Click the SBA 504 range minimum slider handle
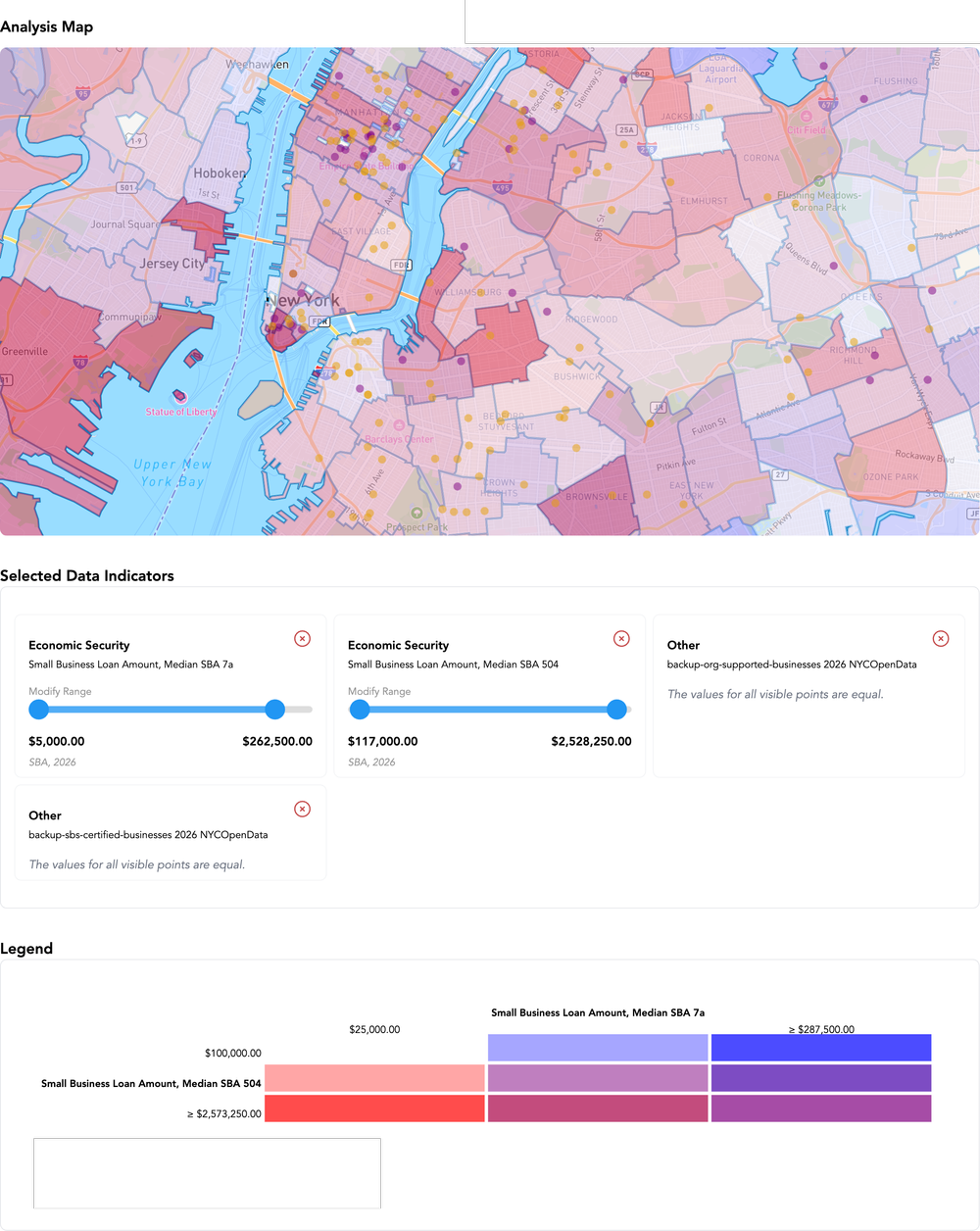Screen dimensions: 980x1231 click(360, 710)
